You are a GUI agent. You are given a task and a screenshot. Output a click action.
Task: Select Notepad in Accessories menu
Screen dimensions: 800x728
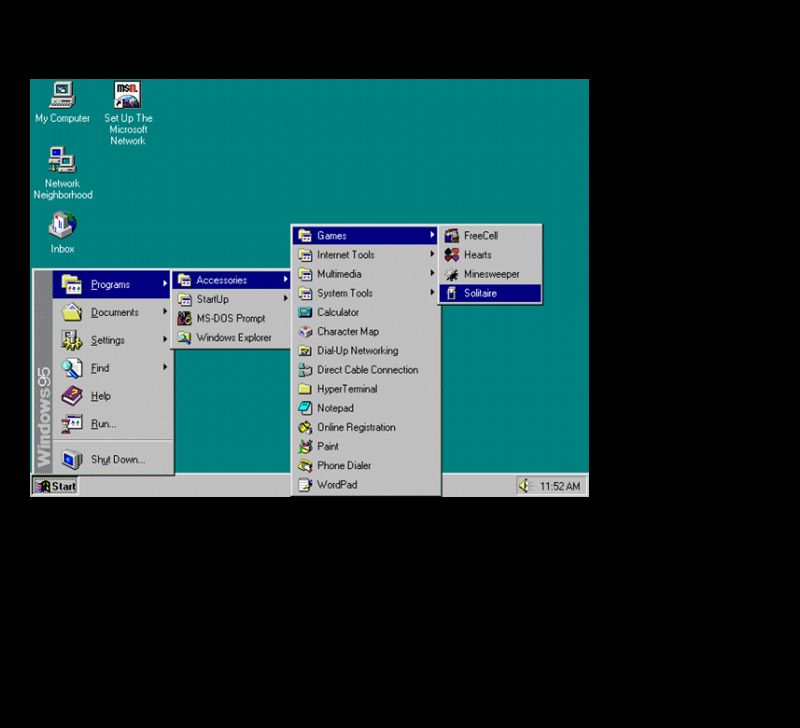[365, 408]
